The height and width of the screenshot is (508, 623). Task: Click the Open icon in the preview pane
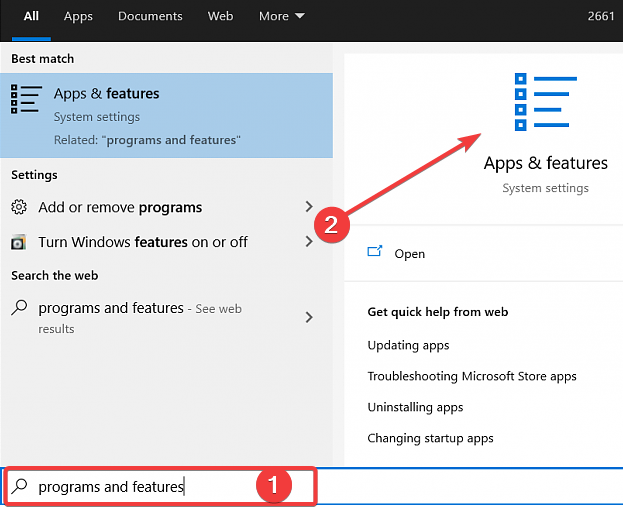375,253
